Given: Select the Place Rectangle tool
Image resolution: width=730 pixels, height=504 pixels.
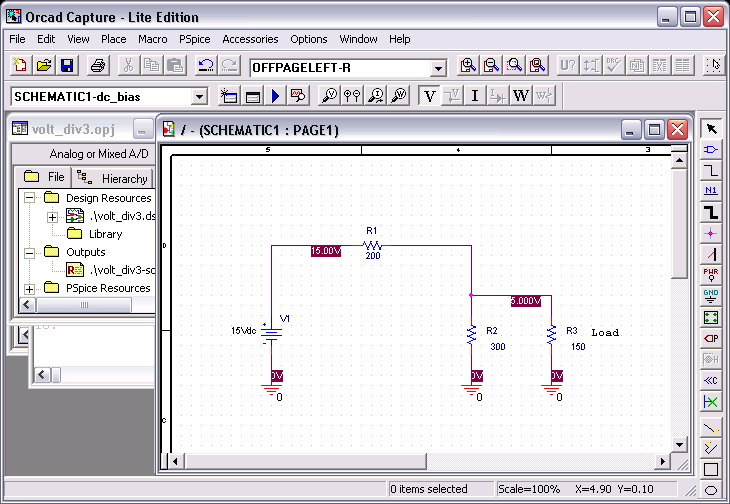Looking at the screenshot, I should (711, 470).
